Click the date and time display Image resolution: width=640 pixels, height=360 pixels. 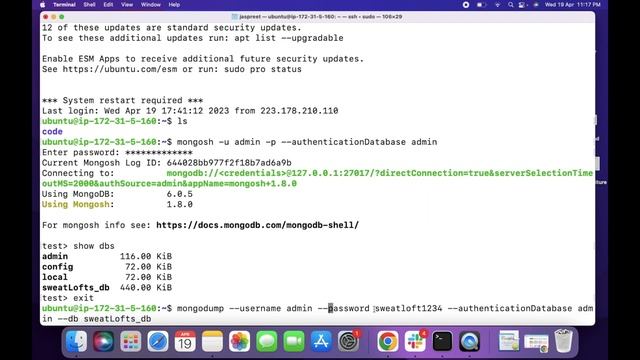(573, 5)
